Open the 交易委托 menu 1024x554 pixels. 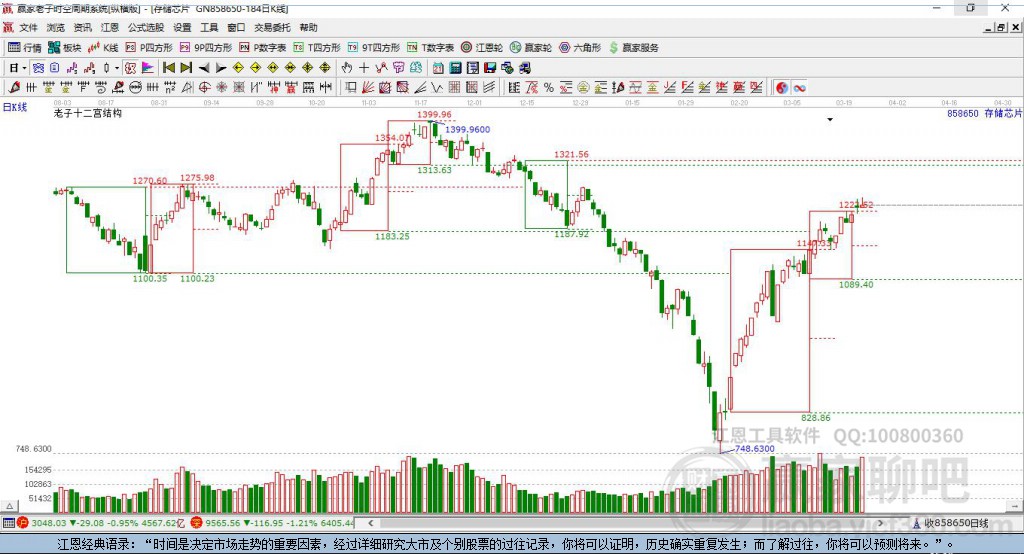click(272, 27)
